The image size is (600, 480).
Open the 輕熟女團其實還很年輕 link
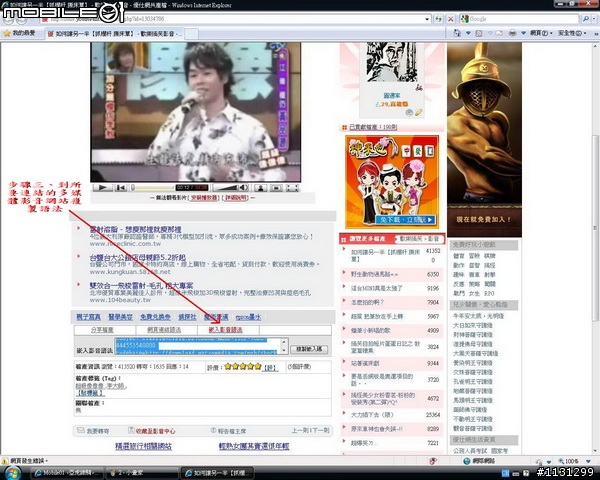[254, 446]
